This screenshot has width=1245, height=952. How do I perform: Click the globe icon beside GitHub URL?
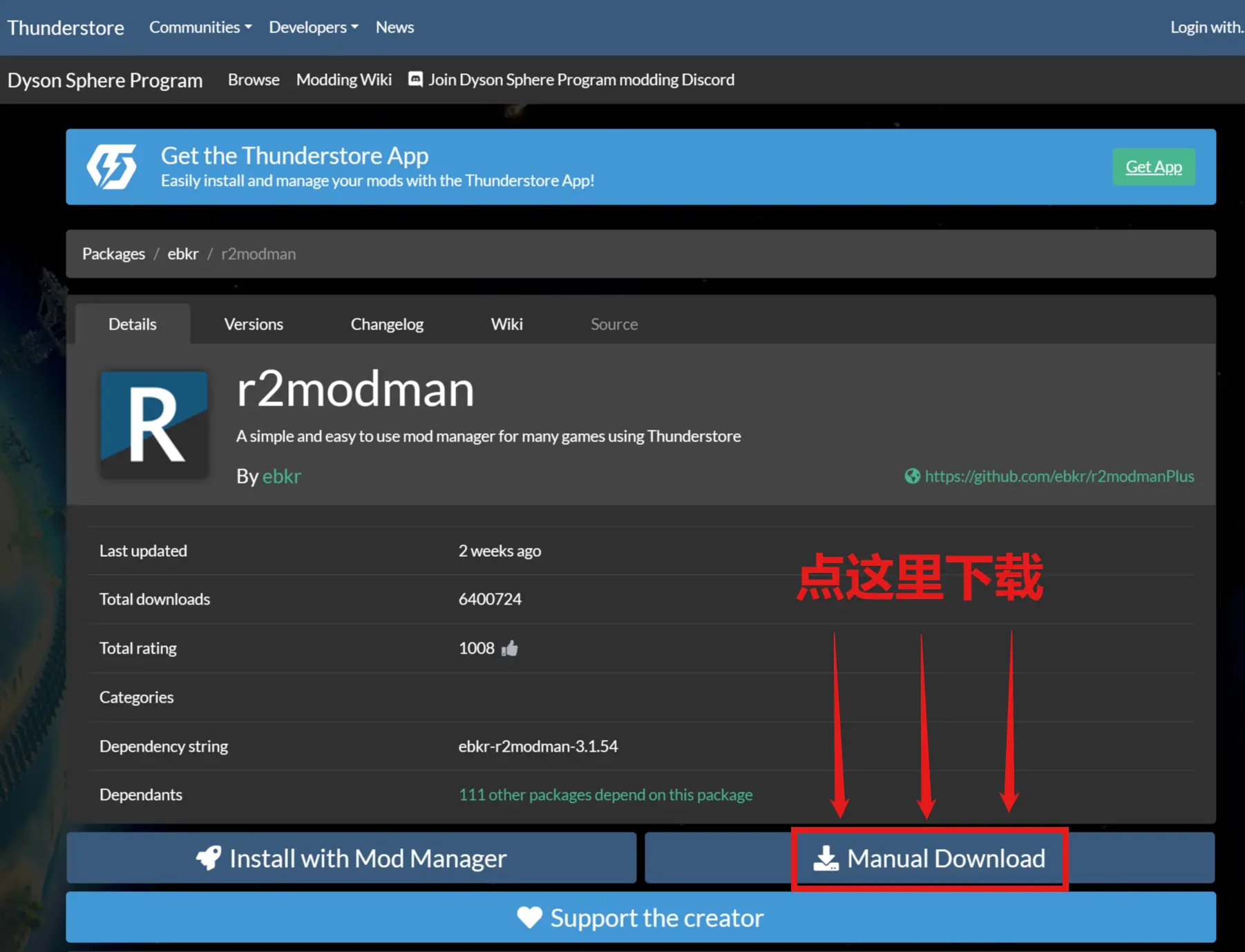912,476
